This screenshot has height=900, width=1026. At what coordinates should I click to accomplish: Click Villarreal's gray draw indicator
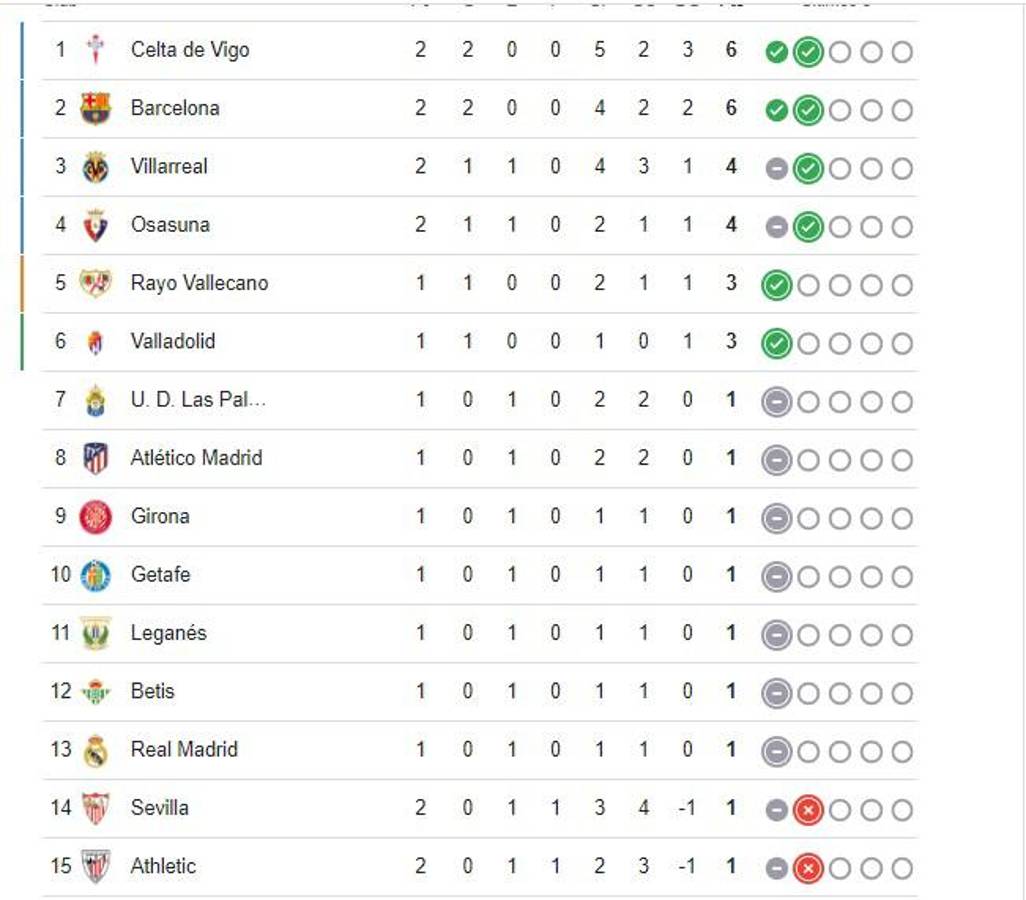pyautogui.click(x=775, y=166)
